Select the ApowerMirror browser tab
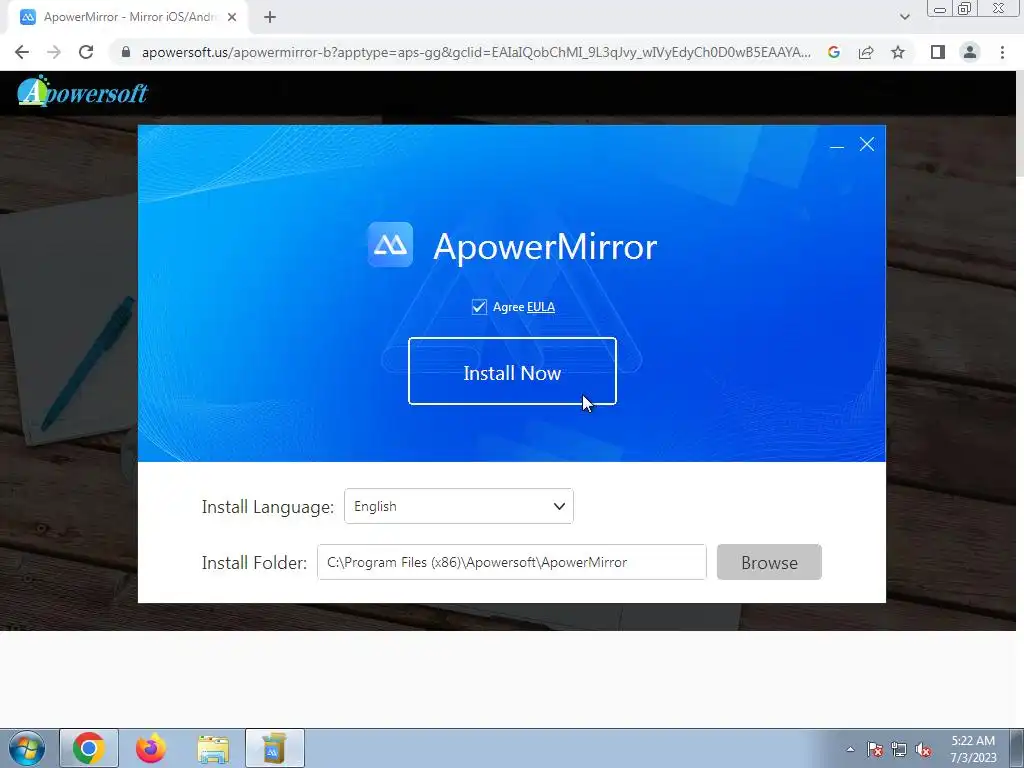 tap(127, 17)
